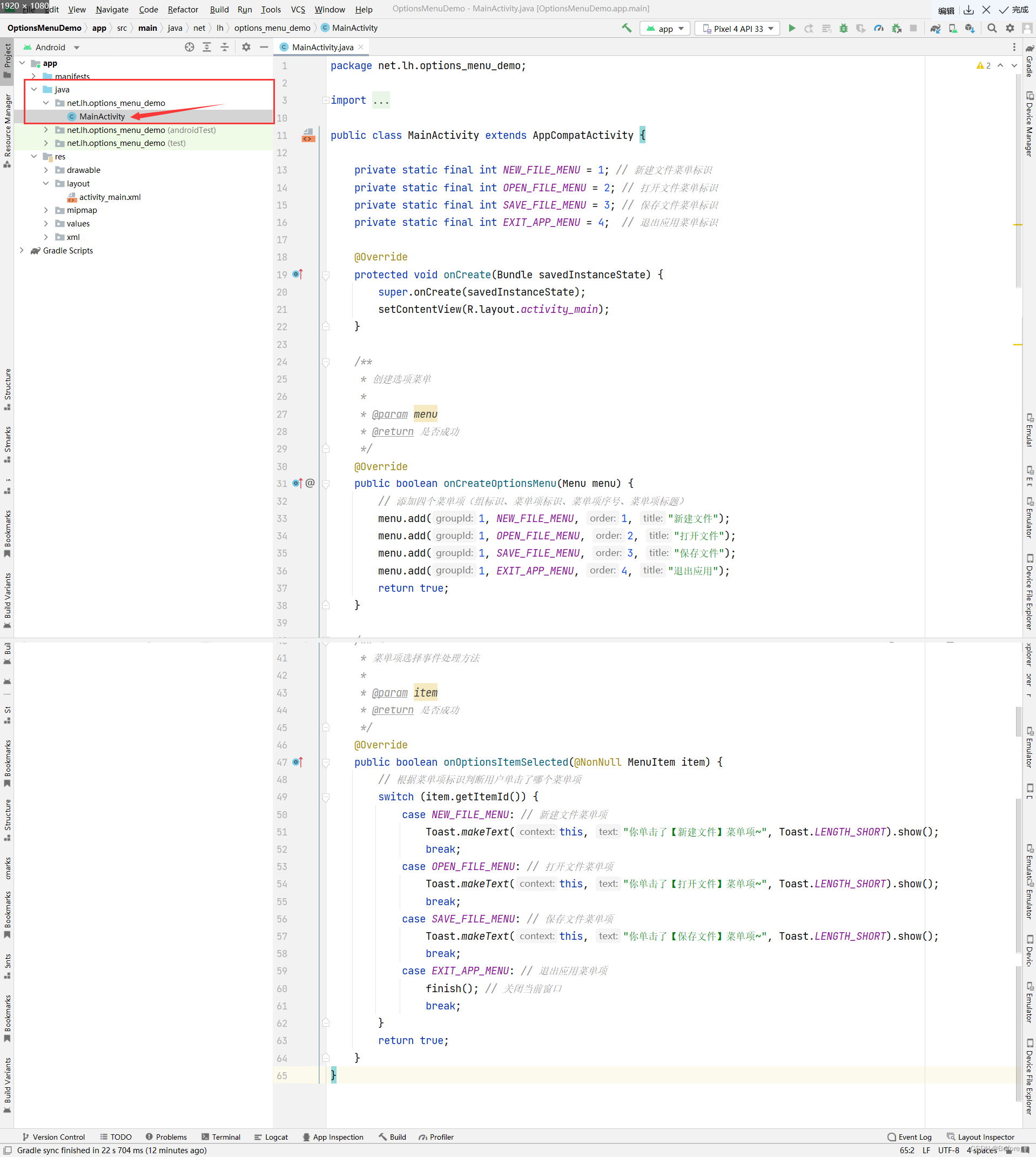Profile the app with the gauge icon
This screenshot has width=1036, height=1157.
[x=878, y=29]
